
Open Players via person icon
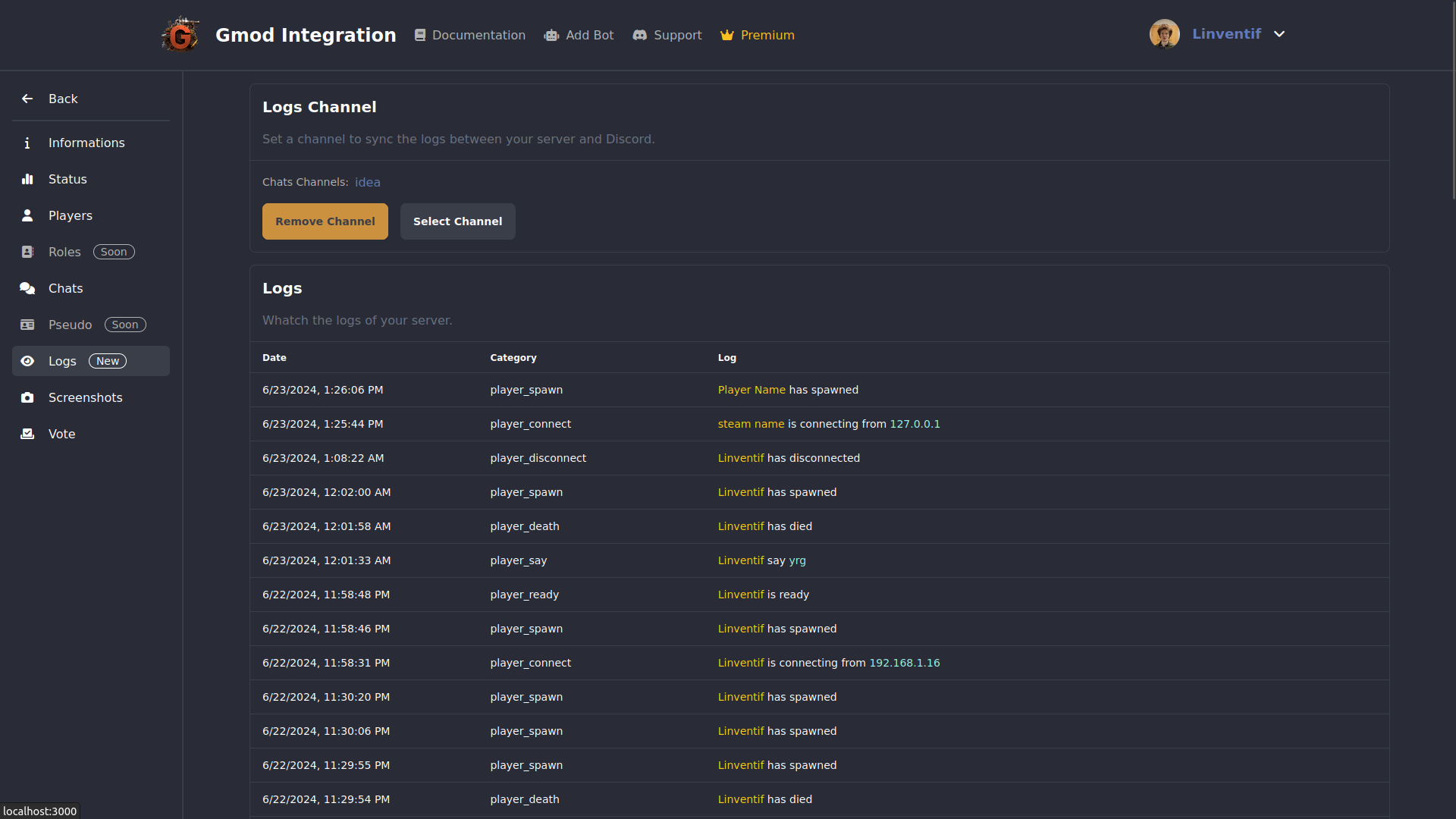click(27, 215)
